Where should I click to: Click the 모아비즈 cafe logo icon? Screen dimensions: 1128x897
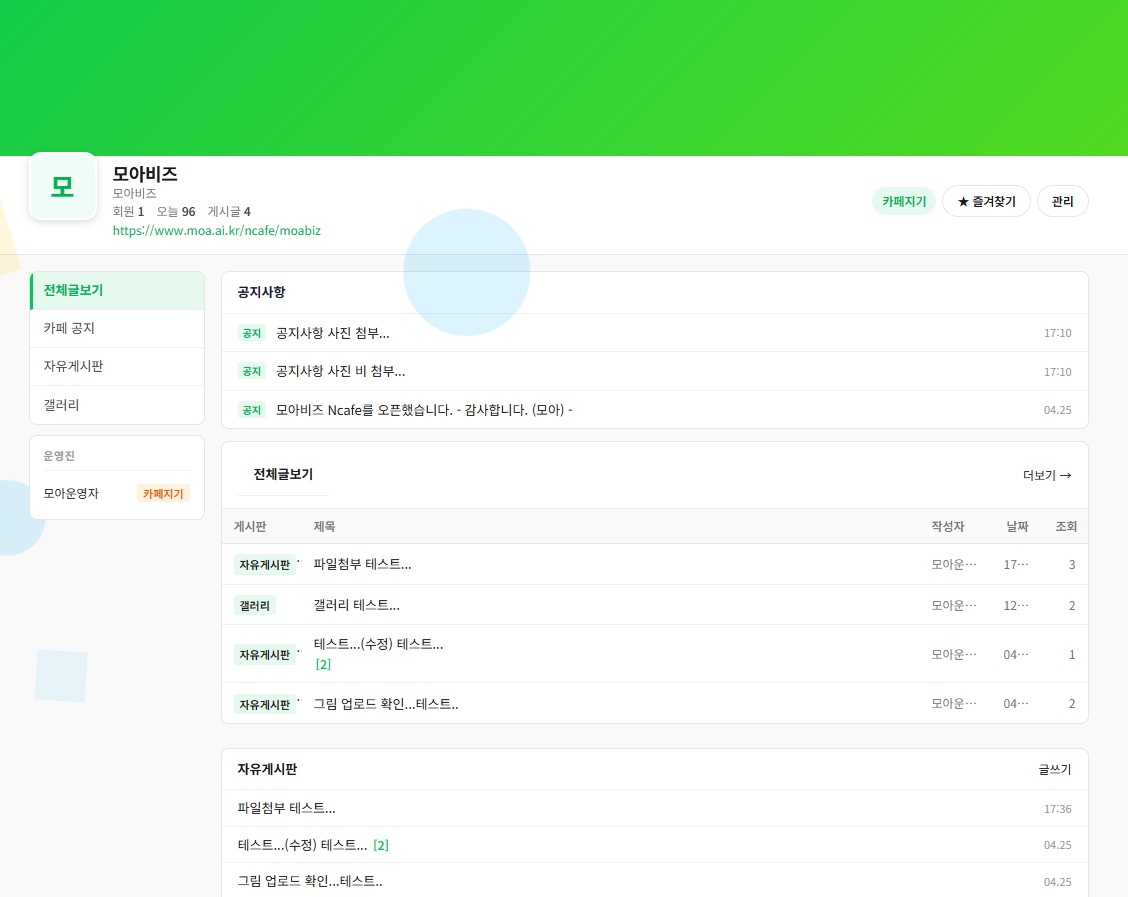[x=63, y=186]
